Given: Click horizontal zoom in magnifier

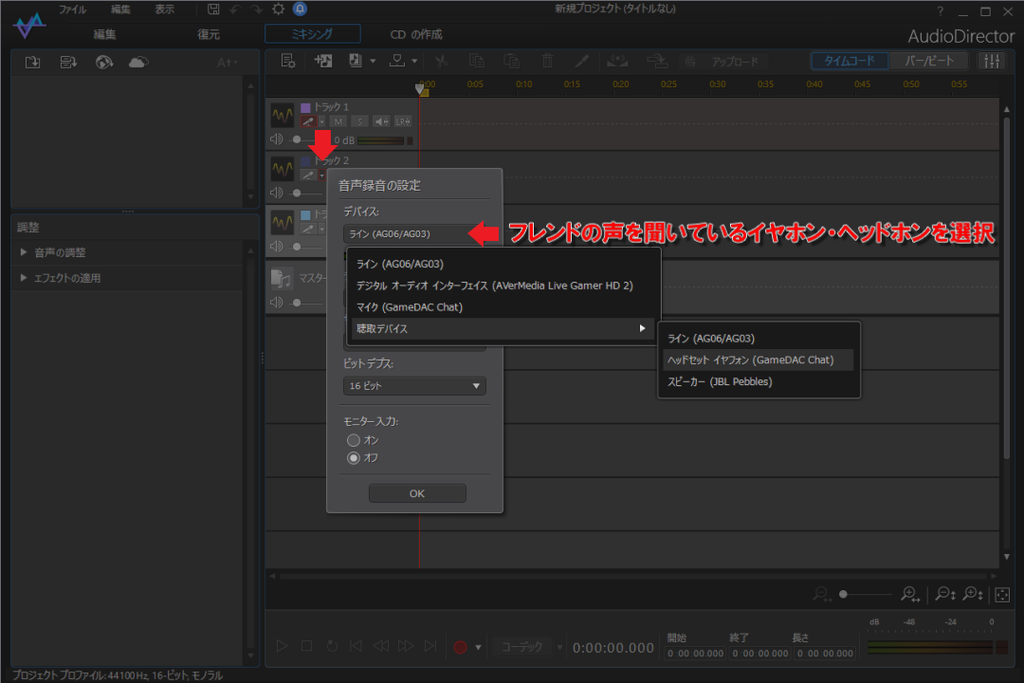Looking at the screenshot, I should 910,594.
